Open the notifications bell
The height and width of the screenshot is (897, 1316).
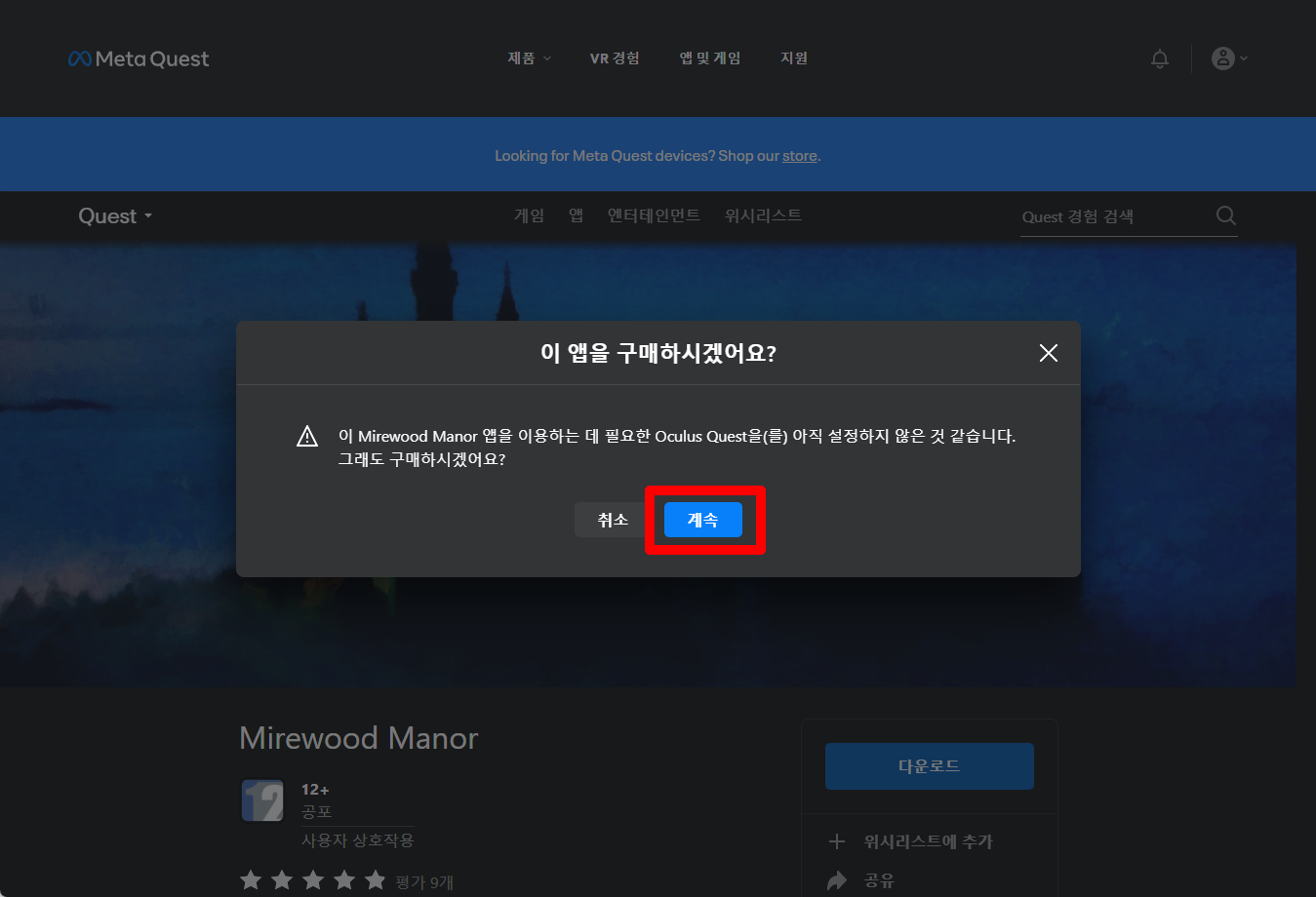1160,58
